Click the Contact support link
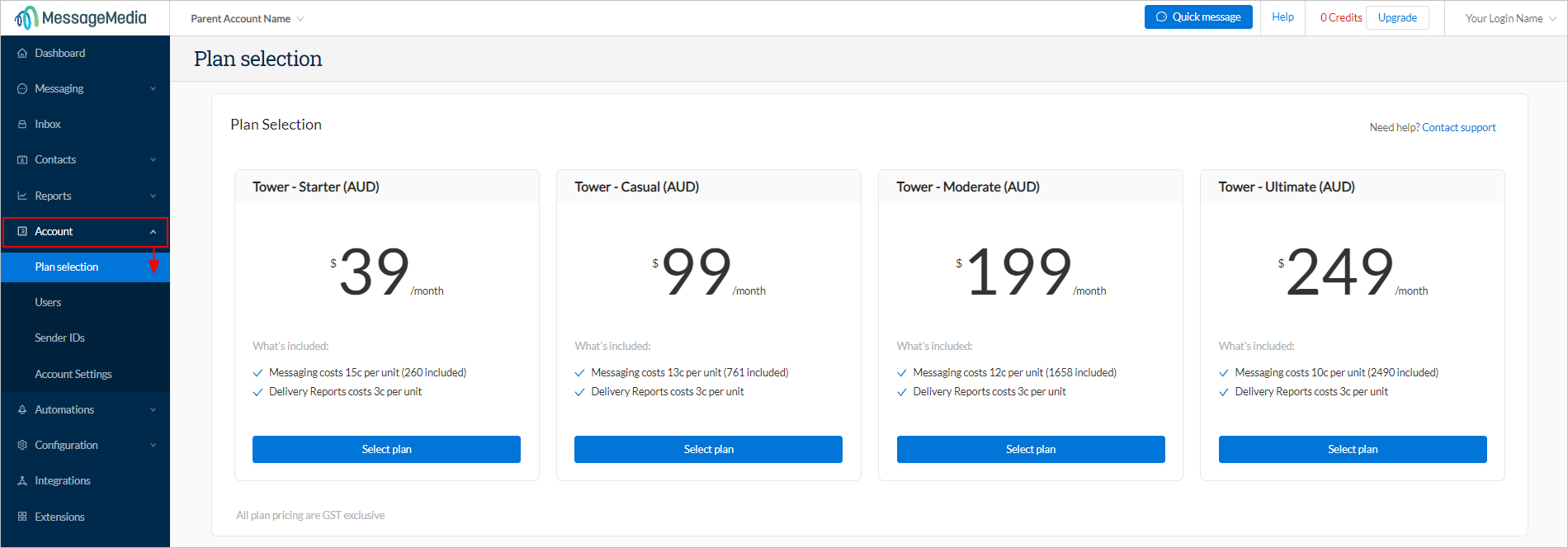The width and height of the screenshot is (1568, 548). coord(1458,127)
